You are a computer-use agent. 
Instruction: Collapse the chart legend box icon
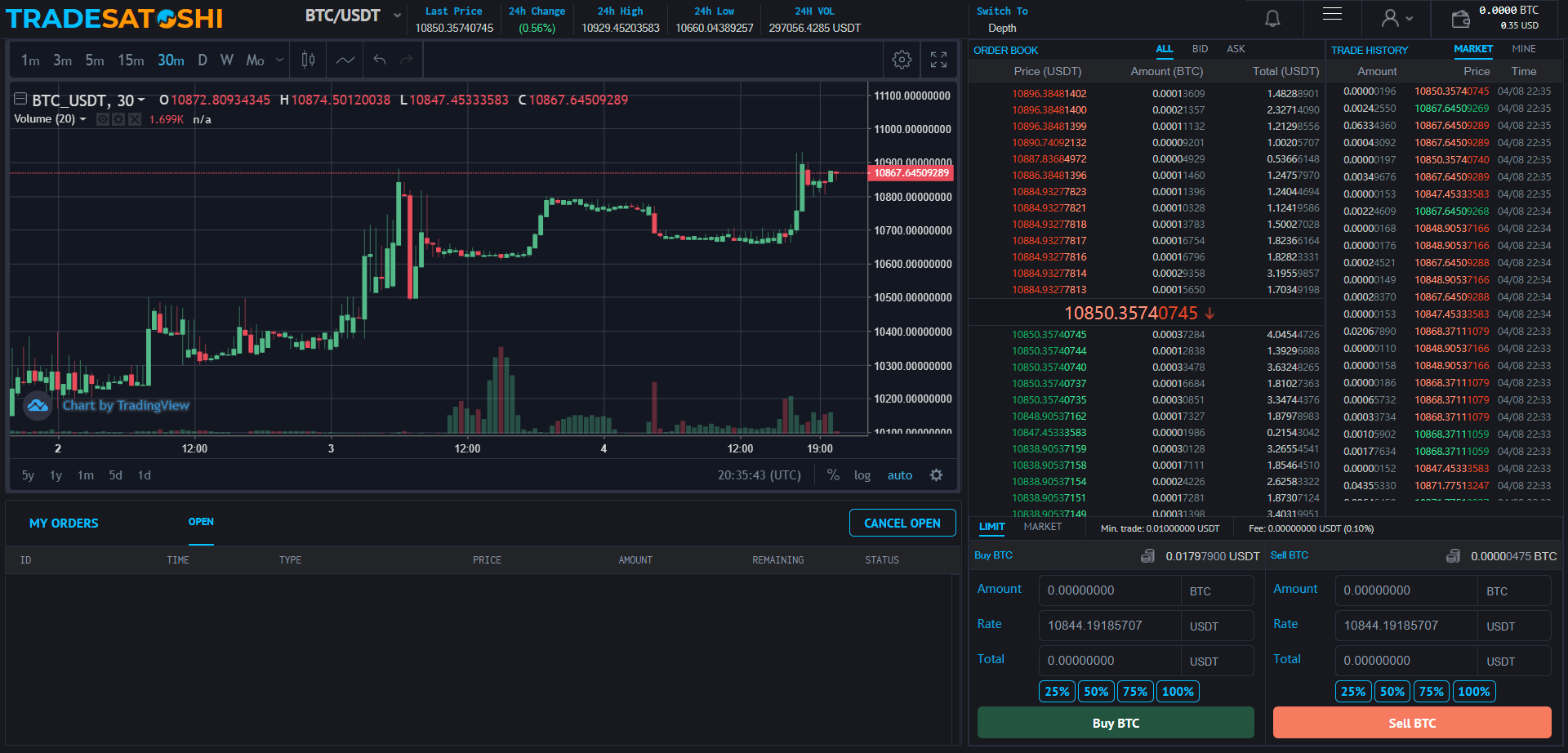click(x=20, y=99)
